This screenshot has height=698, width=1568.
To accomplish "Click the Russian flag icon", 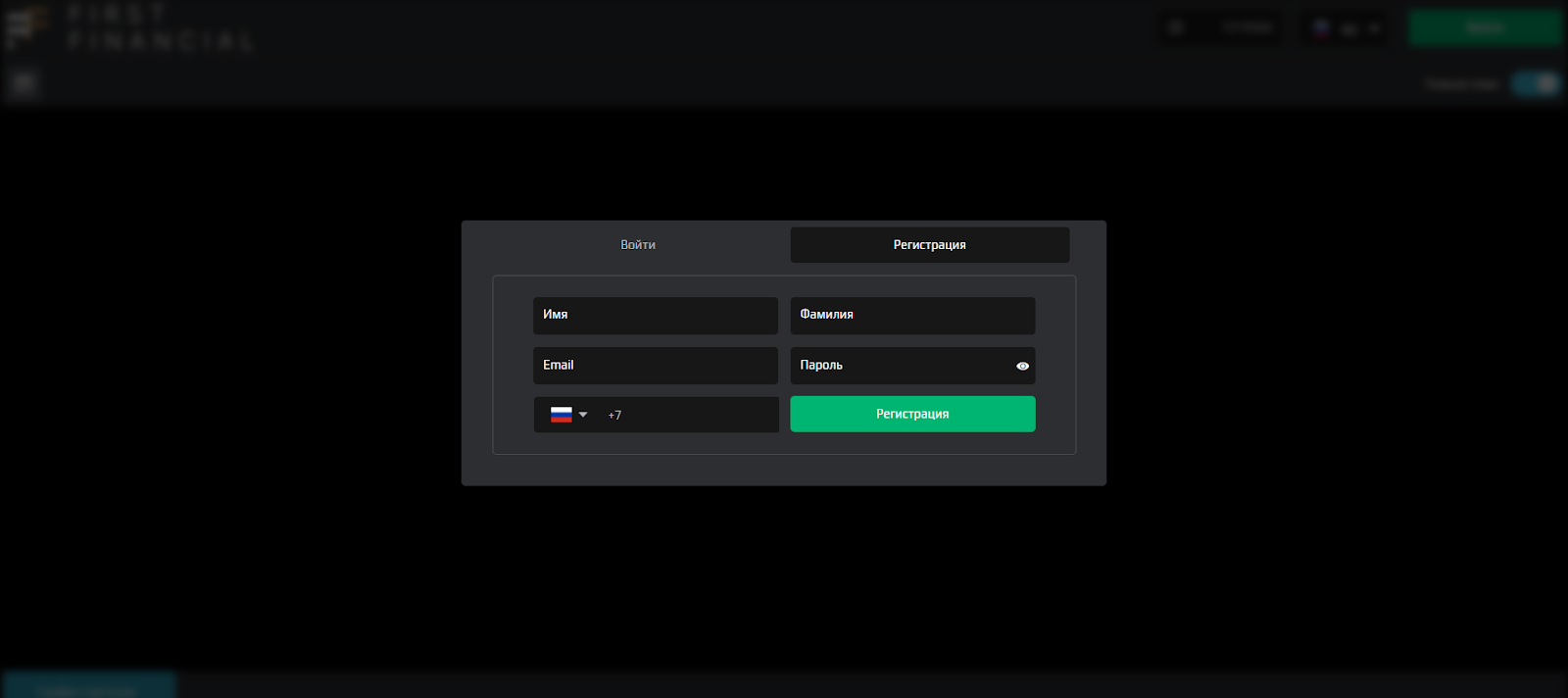I will tap(561, 415).
